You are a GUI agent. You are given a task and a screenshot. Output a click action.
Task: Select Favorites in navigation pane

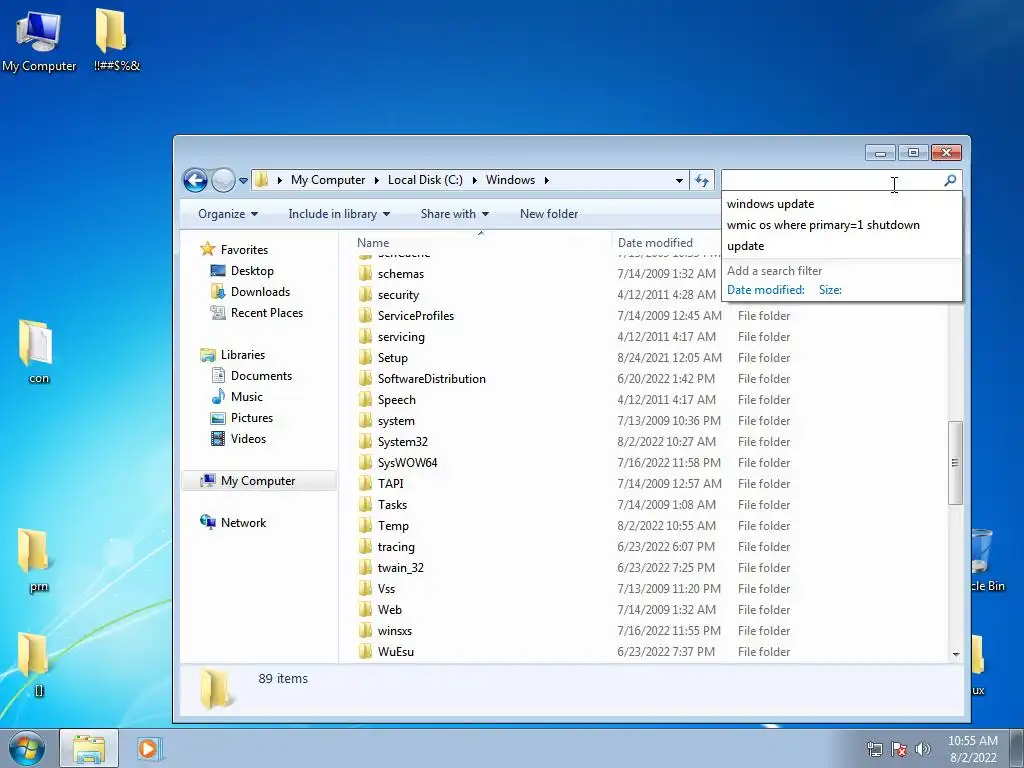click(x=244, y=249)
